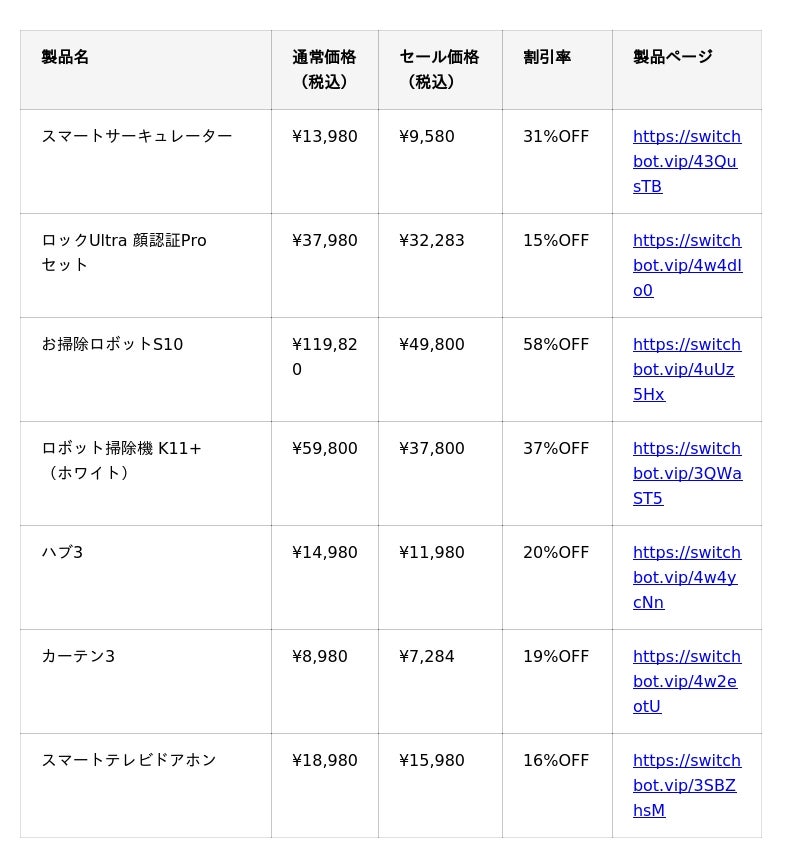Open the switchbot.vip/43QusTB product link

coord(687,161)
